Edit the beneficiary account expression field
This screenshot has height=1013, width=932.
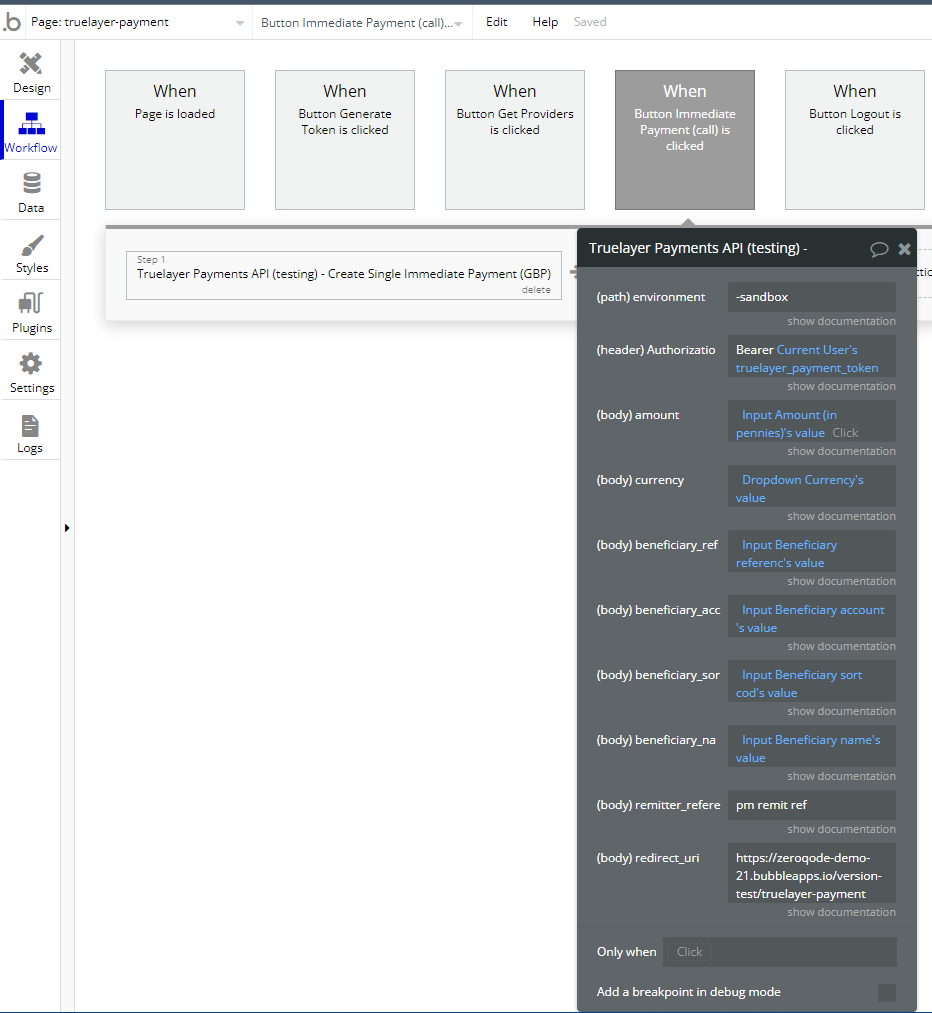pyautogui.click(x=812, y=616)
